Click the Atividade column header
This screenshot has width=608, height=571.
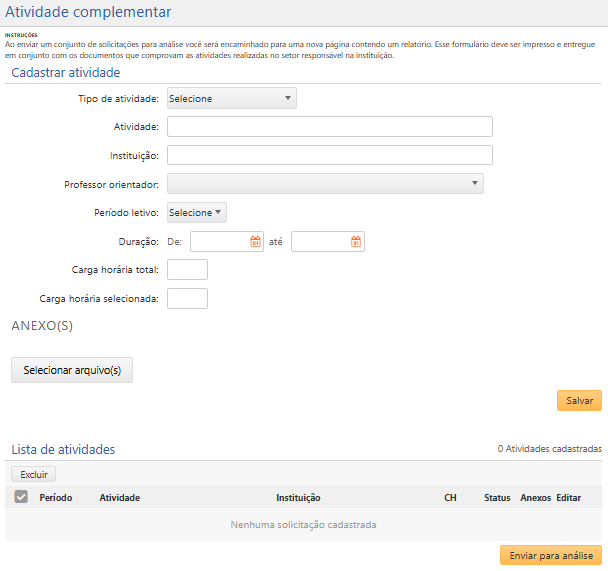click(x=119, y=498)
